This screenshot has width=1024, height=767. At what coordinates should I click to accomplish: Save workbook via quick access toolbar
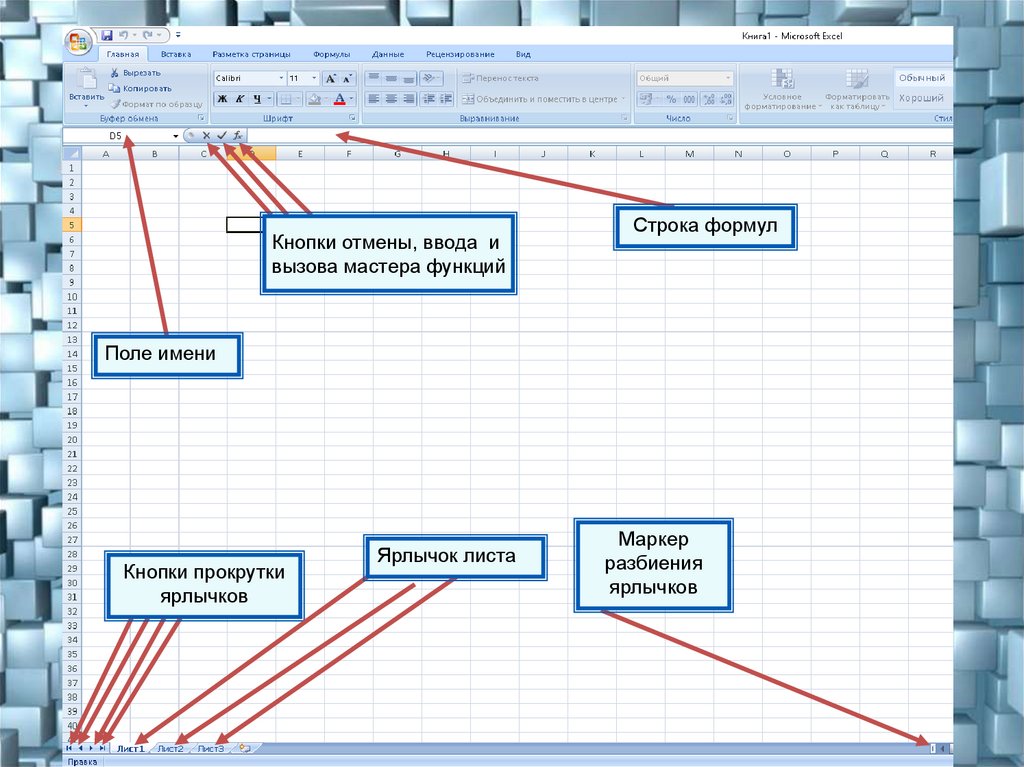click(107, 35)
